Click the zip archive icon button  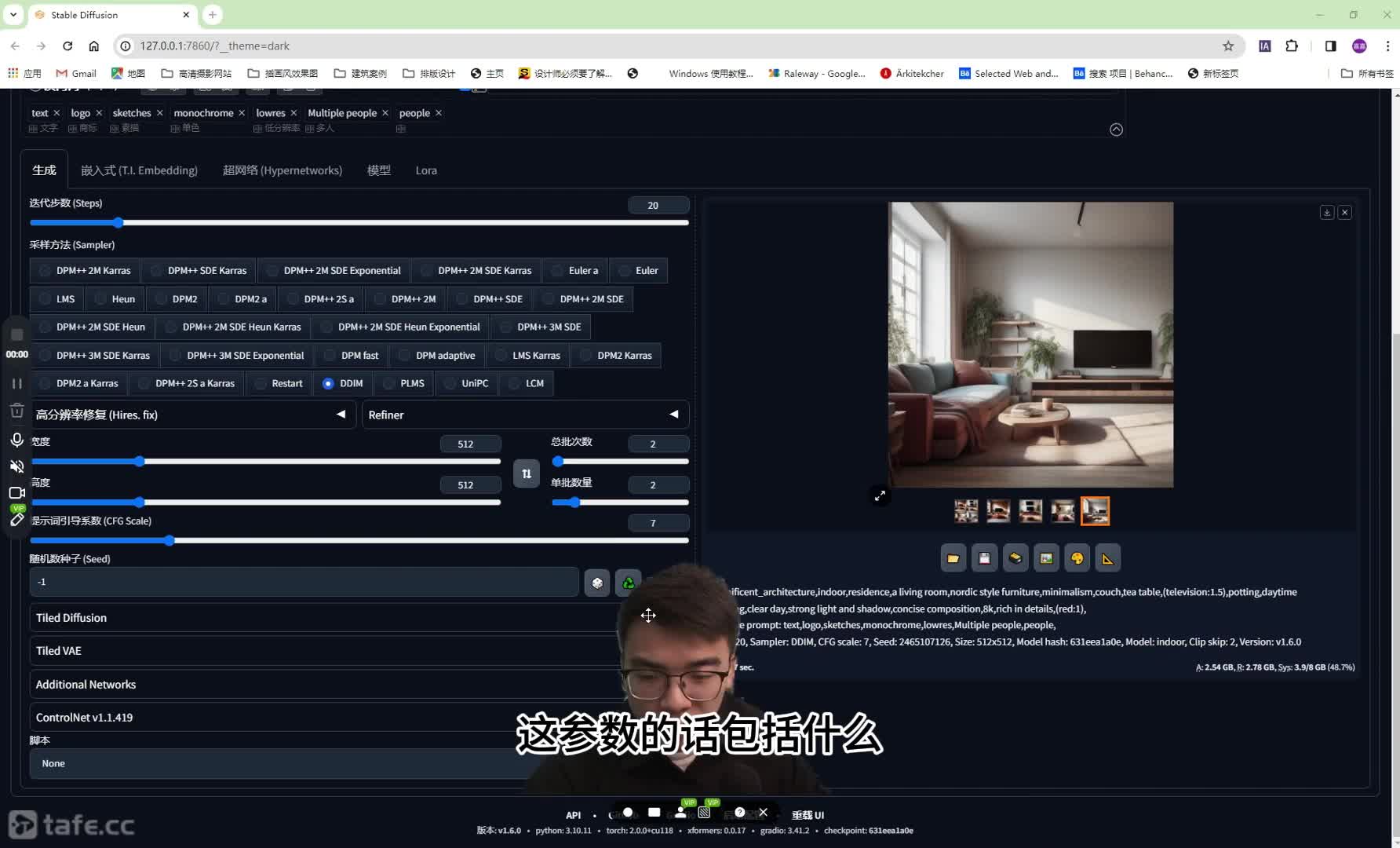(1015, 558)
